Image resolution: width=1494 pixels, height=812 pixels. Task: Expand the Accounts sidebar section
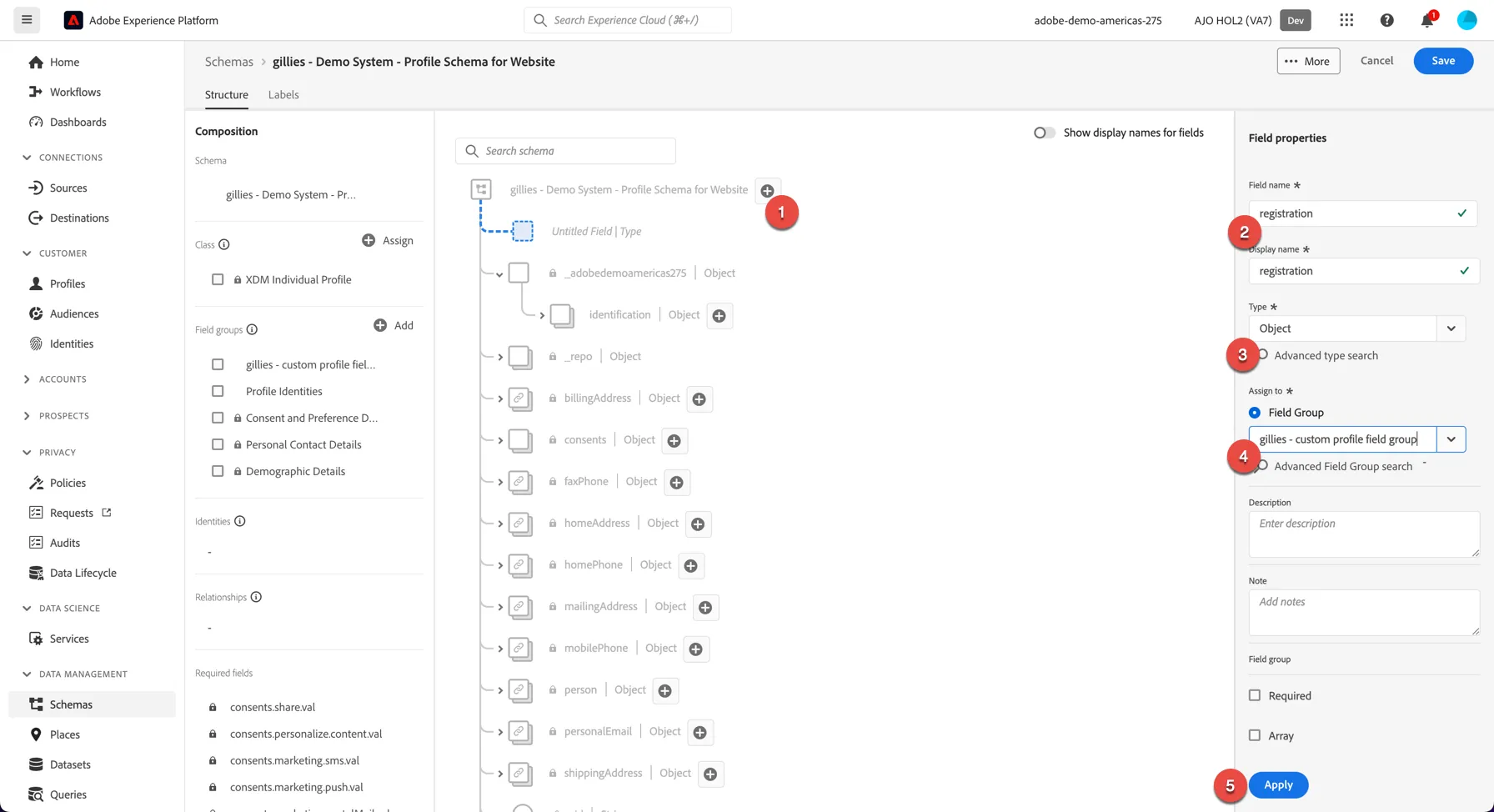tap(27, 379)
